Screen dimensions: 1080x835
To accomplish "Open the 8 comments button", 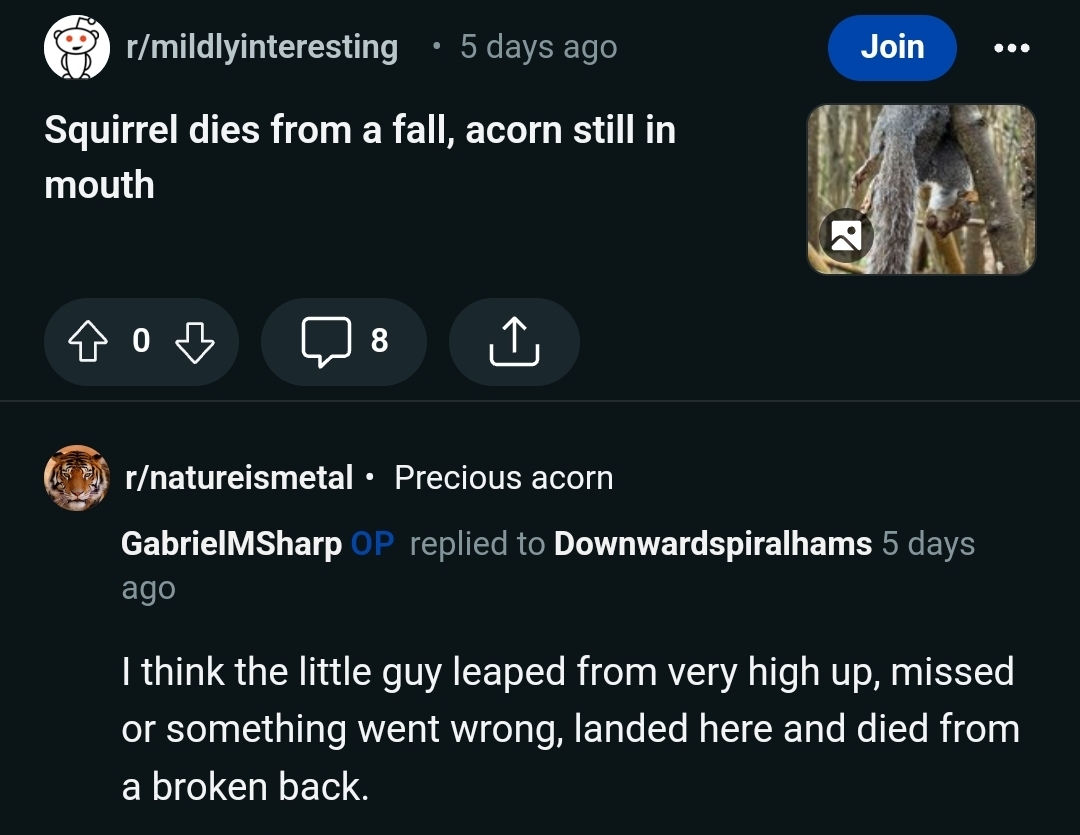I will [343, 342].
